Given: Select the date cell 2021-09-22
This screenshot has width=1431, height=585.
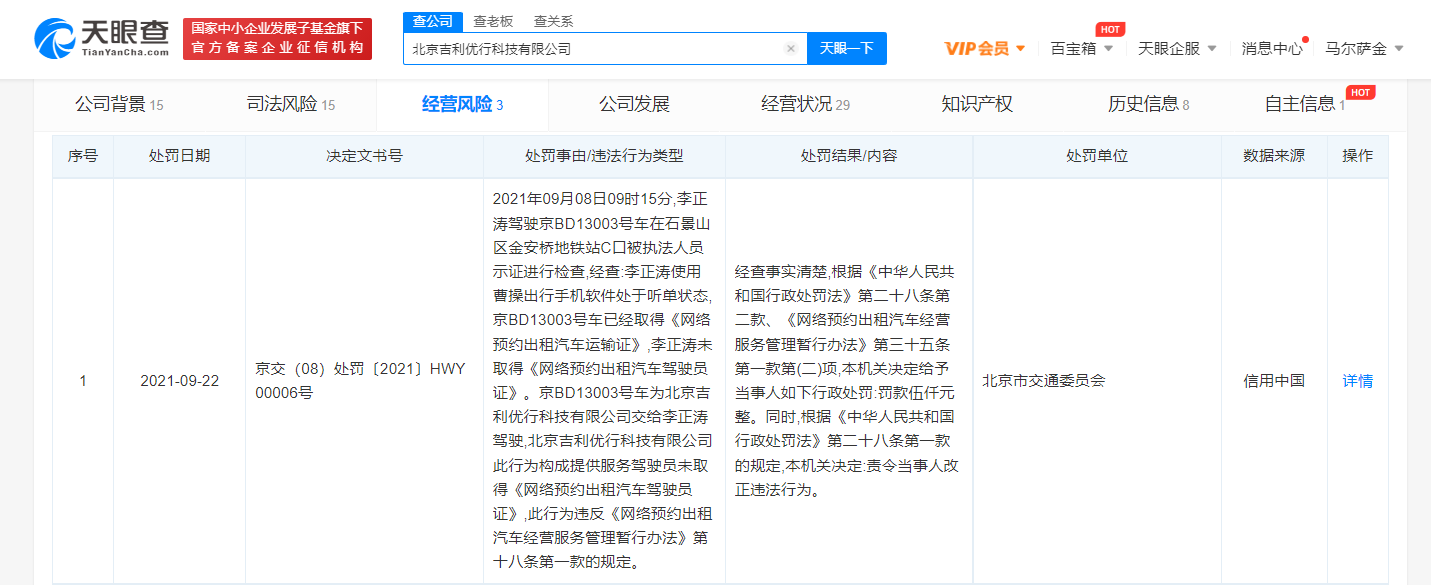Looking at the screenshot, I should point(179,381).
